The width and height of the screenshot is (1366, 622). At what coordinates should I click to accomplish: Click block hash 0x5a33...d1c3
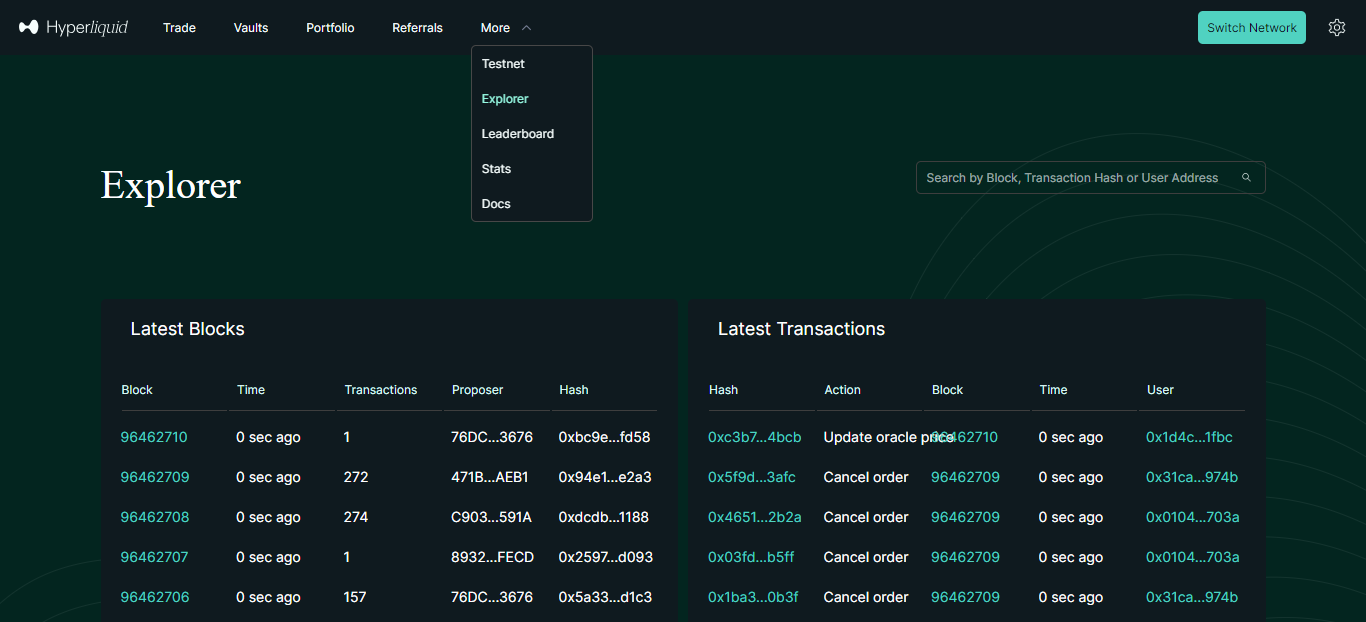[605, 597]
